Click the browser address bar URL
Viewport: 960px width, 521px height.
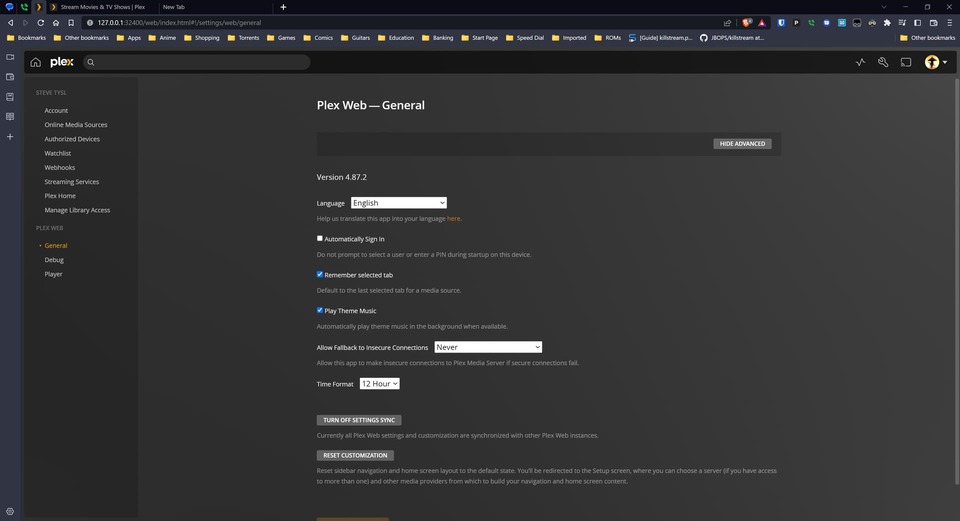[x=179, y=23]
